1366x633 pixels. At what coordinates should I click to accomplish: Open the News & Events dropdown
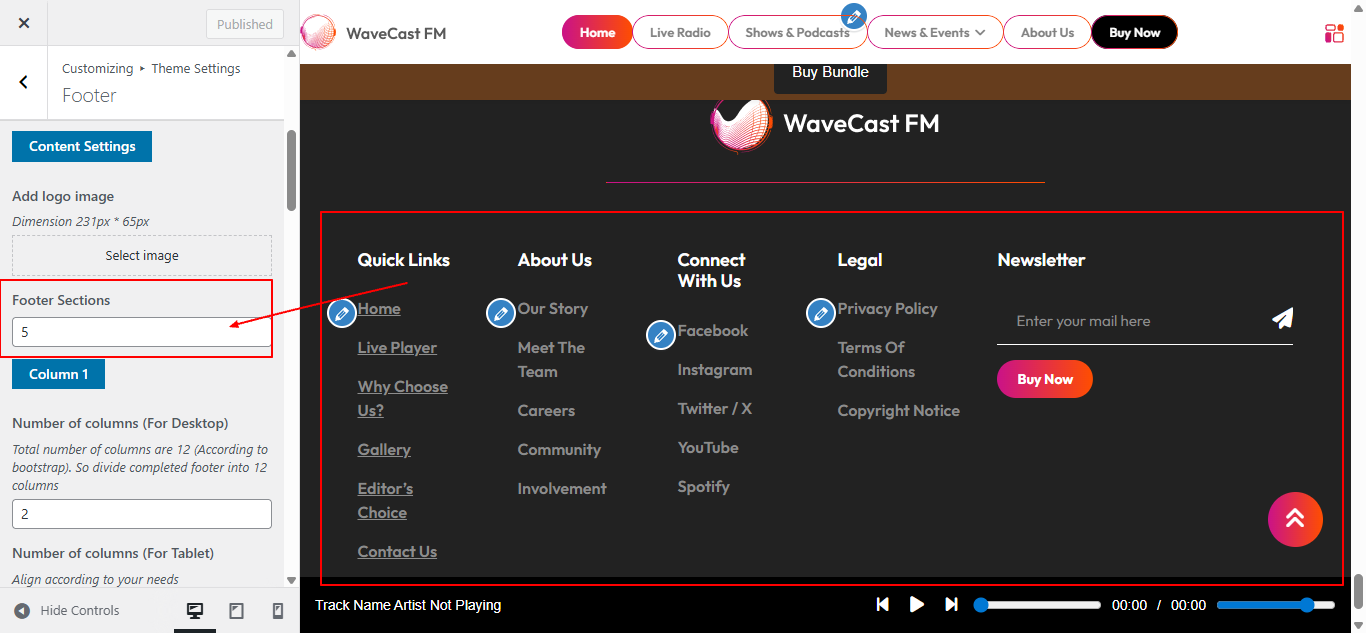(934, 31)
